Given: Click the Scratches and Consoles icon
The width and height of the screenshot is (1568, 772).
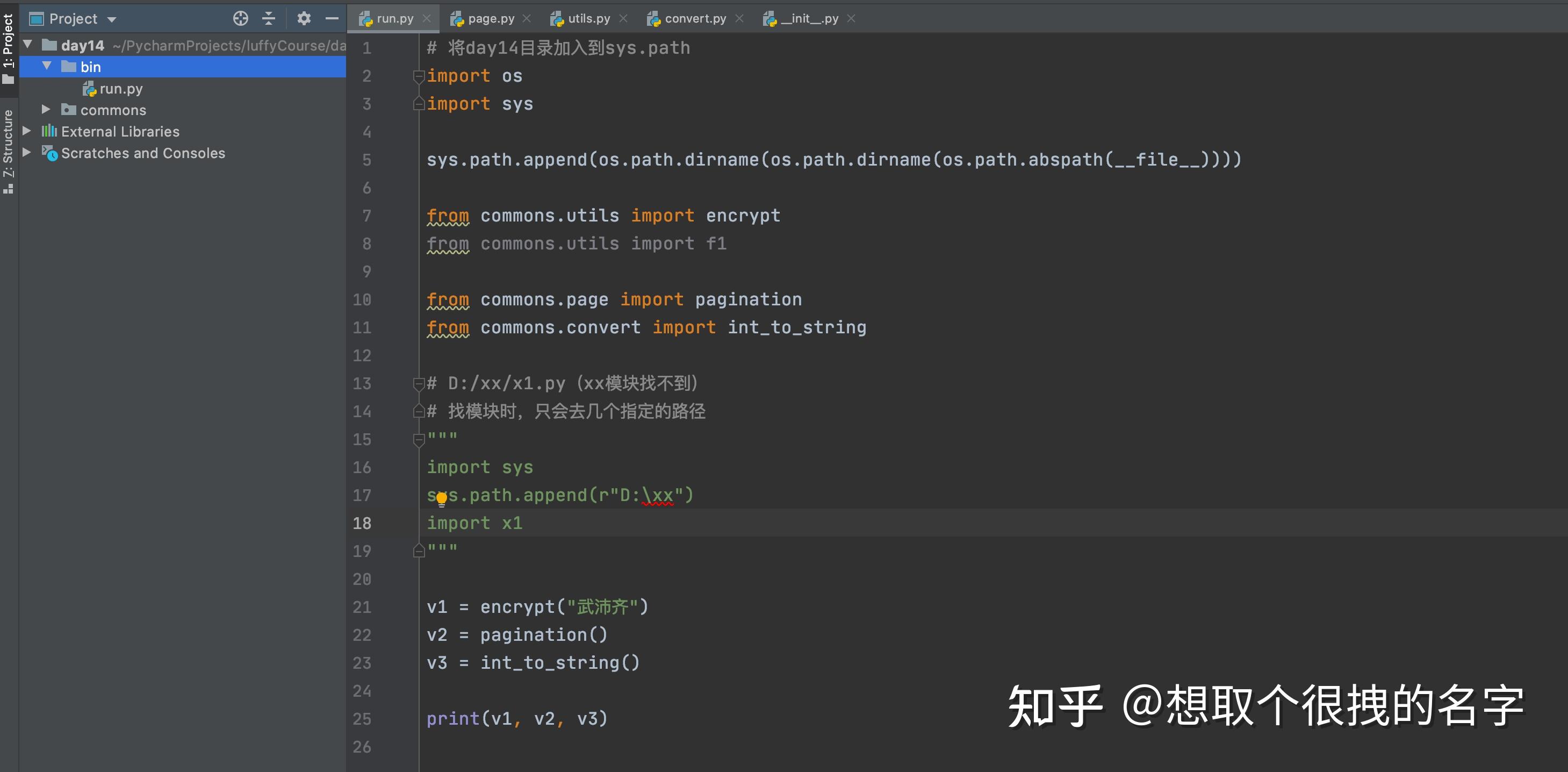Looking at the screenshot, I should coord(49,153).
